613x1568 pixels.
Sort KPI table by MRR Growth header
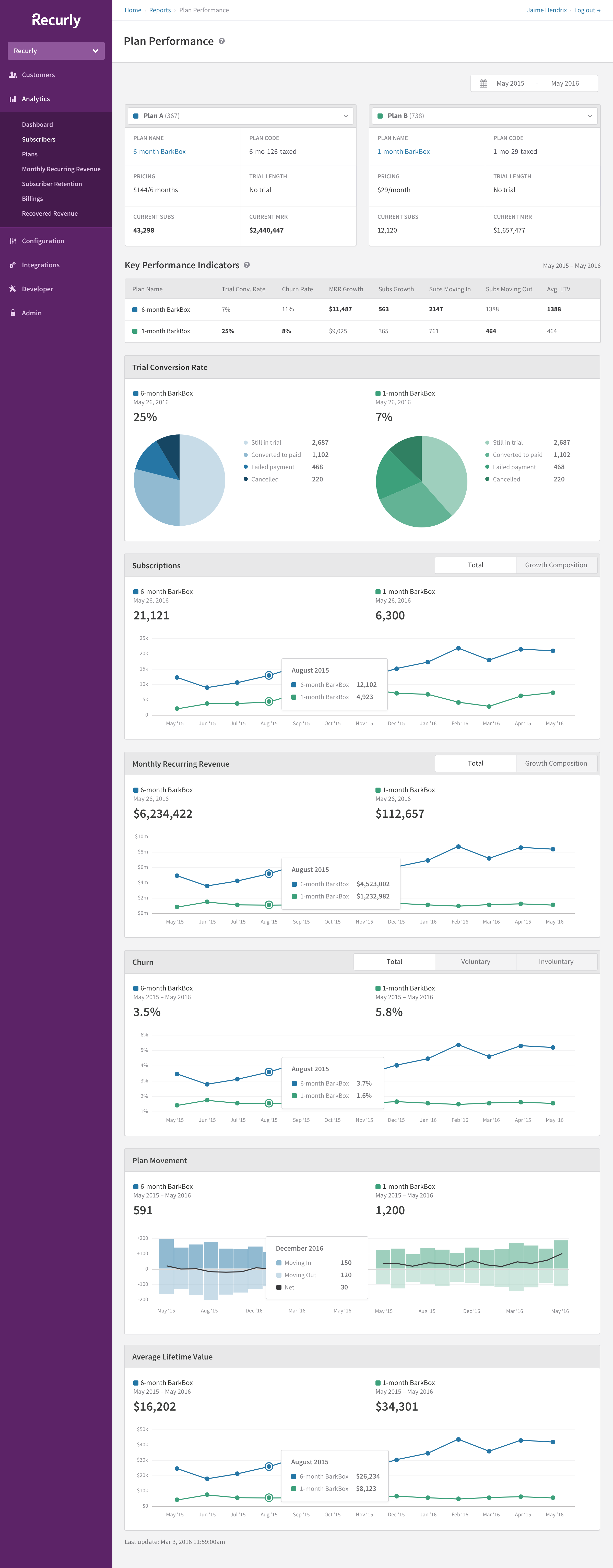346,289
